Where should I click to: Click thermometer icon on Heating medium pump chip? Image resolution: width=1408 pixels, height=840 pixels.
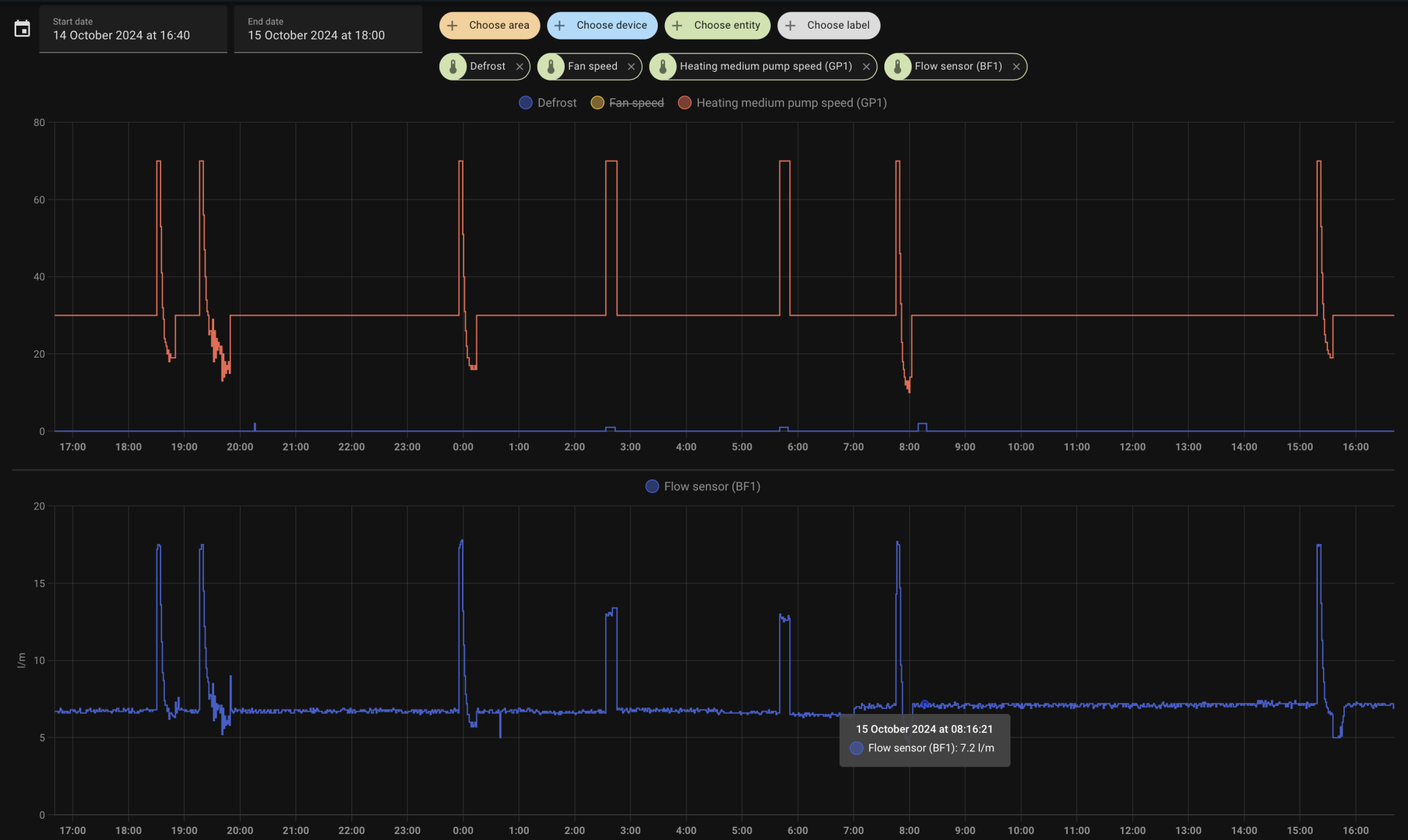tap(663, 67)
